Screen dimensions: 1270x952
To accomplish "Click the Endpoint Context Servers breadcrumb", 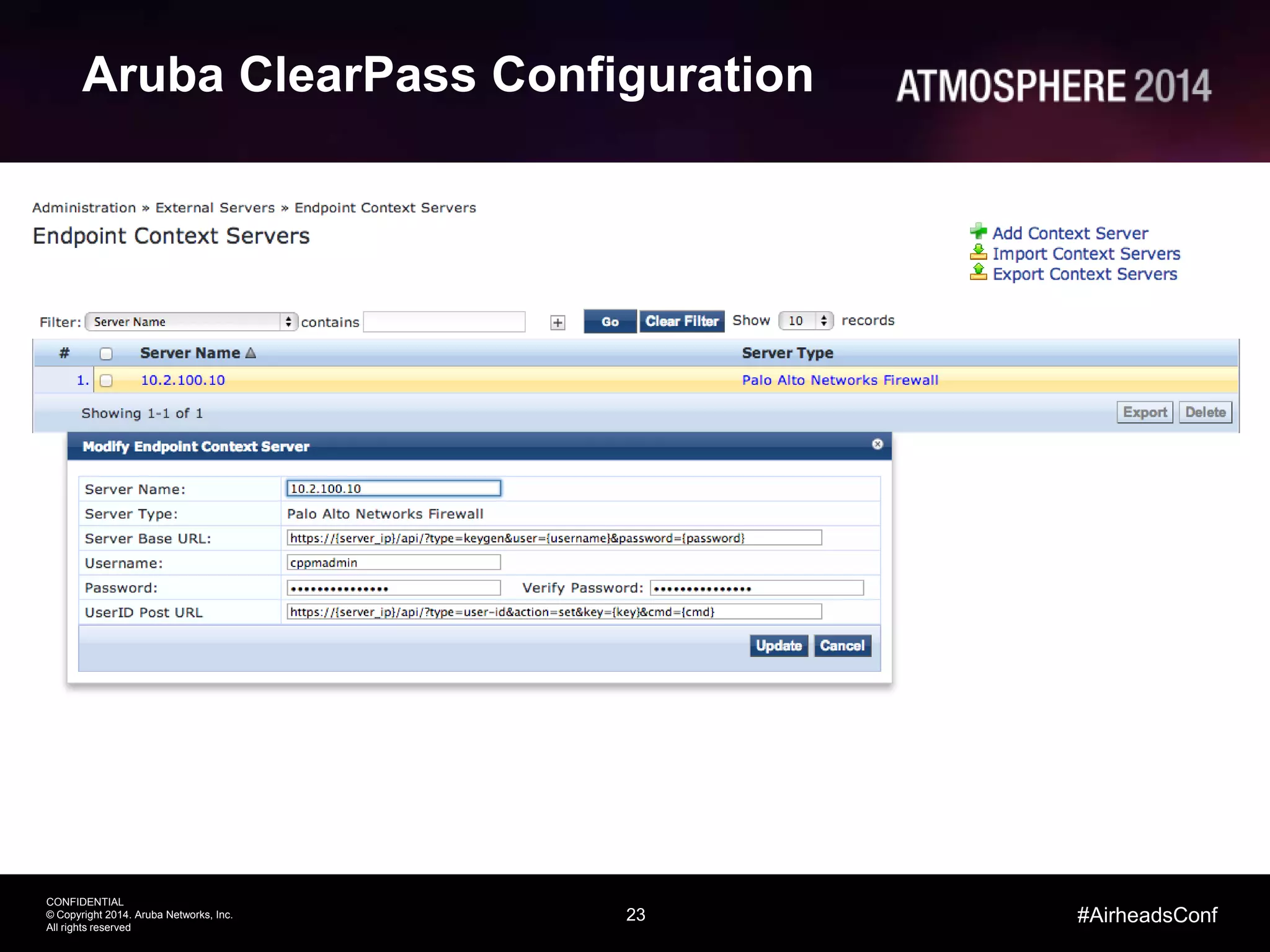I will pyautogui.click(x=385, y=208).
